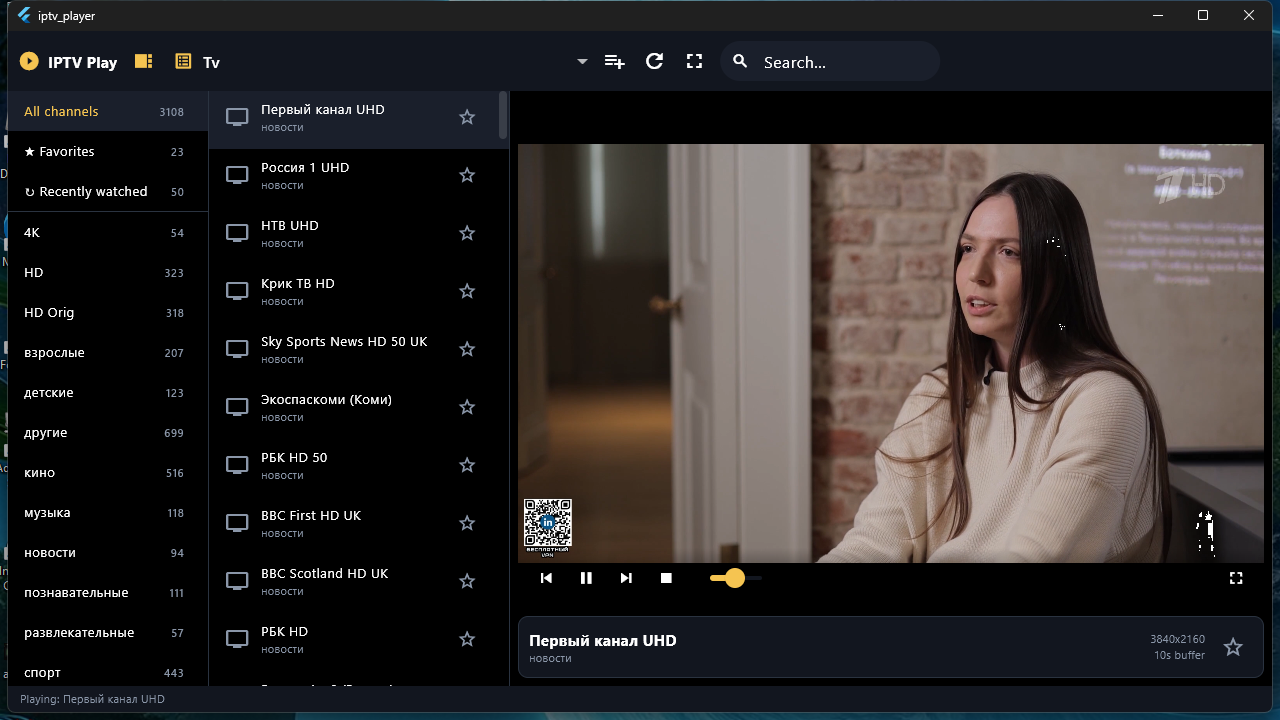This screenshot has width=1280, height=720.
Task: Favorite Экоспаскоми (Коми) channel
Action: click(x=467, y=407)
